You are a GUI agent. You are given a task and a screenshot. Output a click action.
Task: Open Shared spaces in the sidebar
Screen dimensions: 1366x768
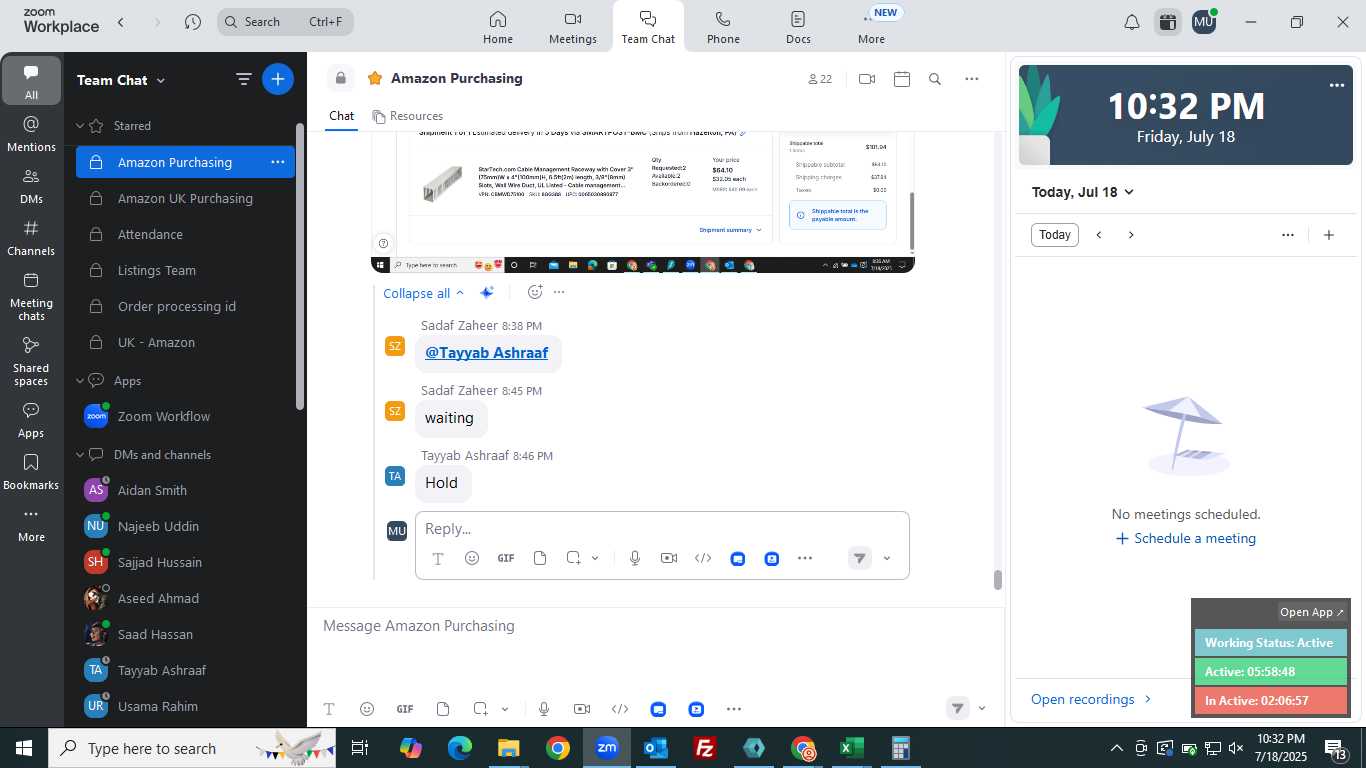coord(31,361)
